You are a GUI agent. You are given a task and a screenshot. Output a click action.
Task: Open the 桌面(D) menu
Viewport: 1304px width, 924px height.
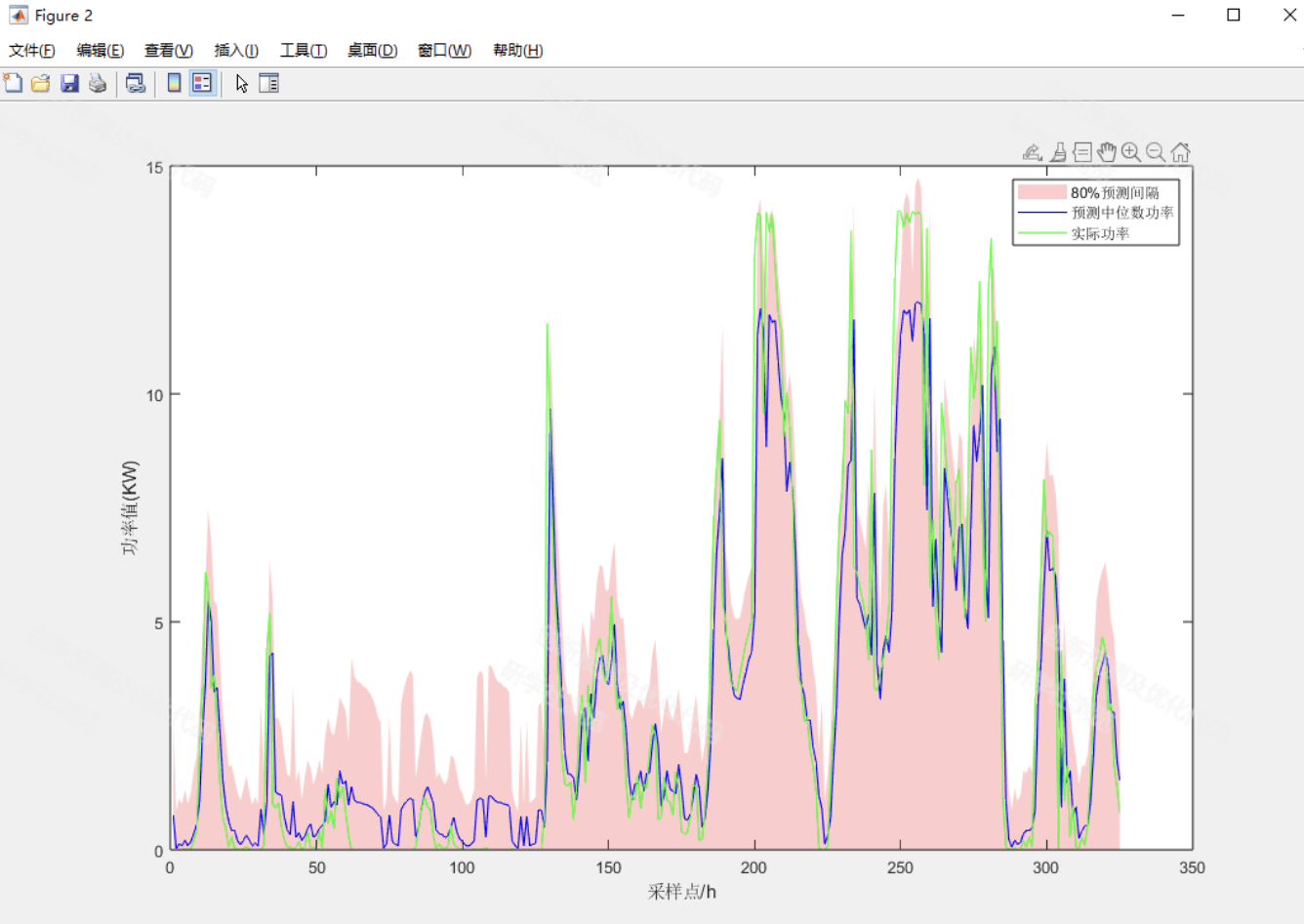(x=373, y=51)
